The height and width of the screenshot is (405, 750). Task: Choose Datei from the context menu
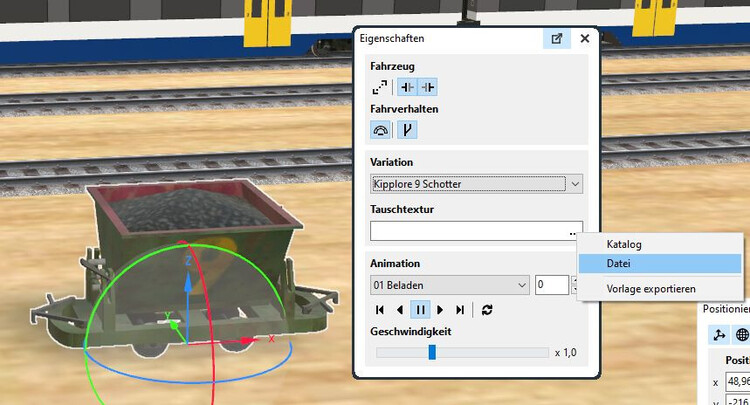point(660,263)
